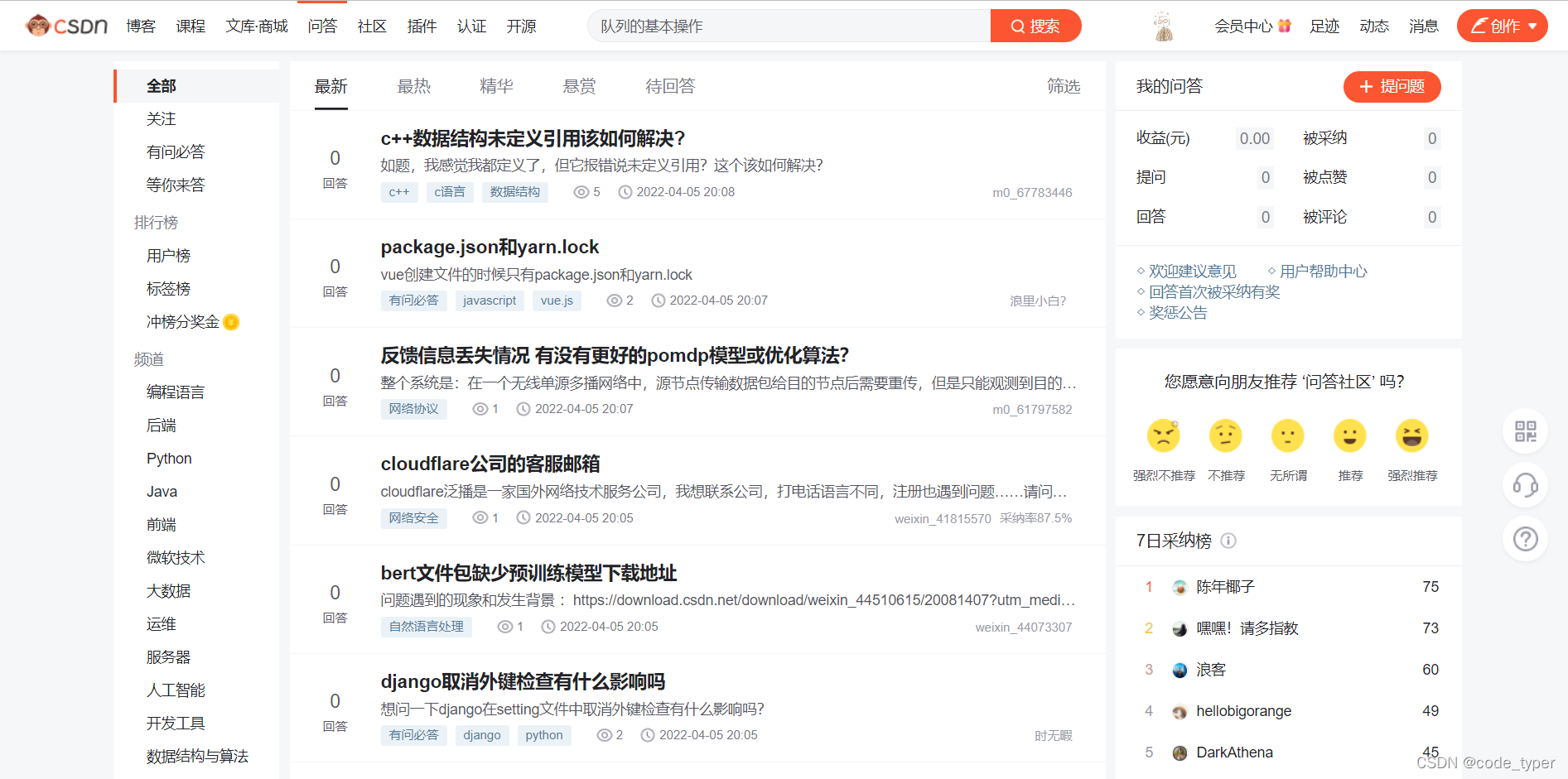Click the info icon beside 7日采纳榜

tap(1228, 541)
